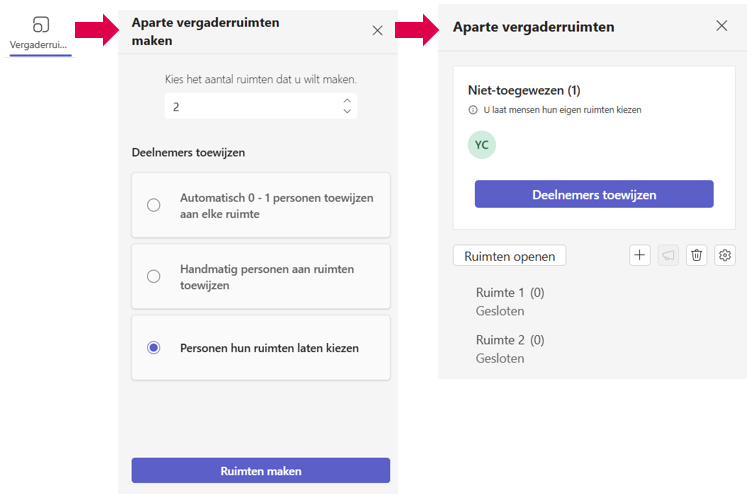
Task: Click the YC participant avatar
Action: [x=482, y=144]
